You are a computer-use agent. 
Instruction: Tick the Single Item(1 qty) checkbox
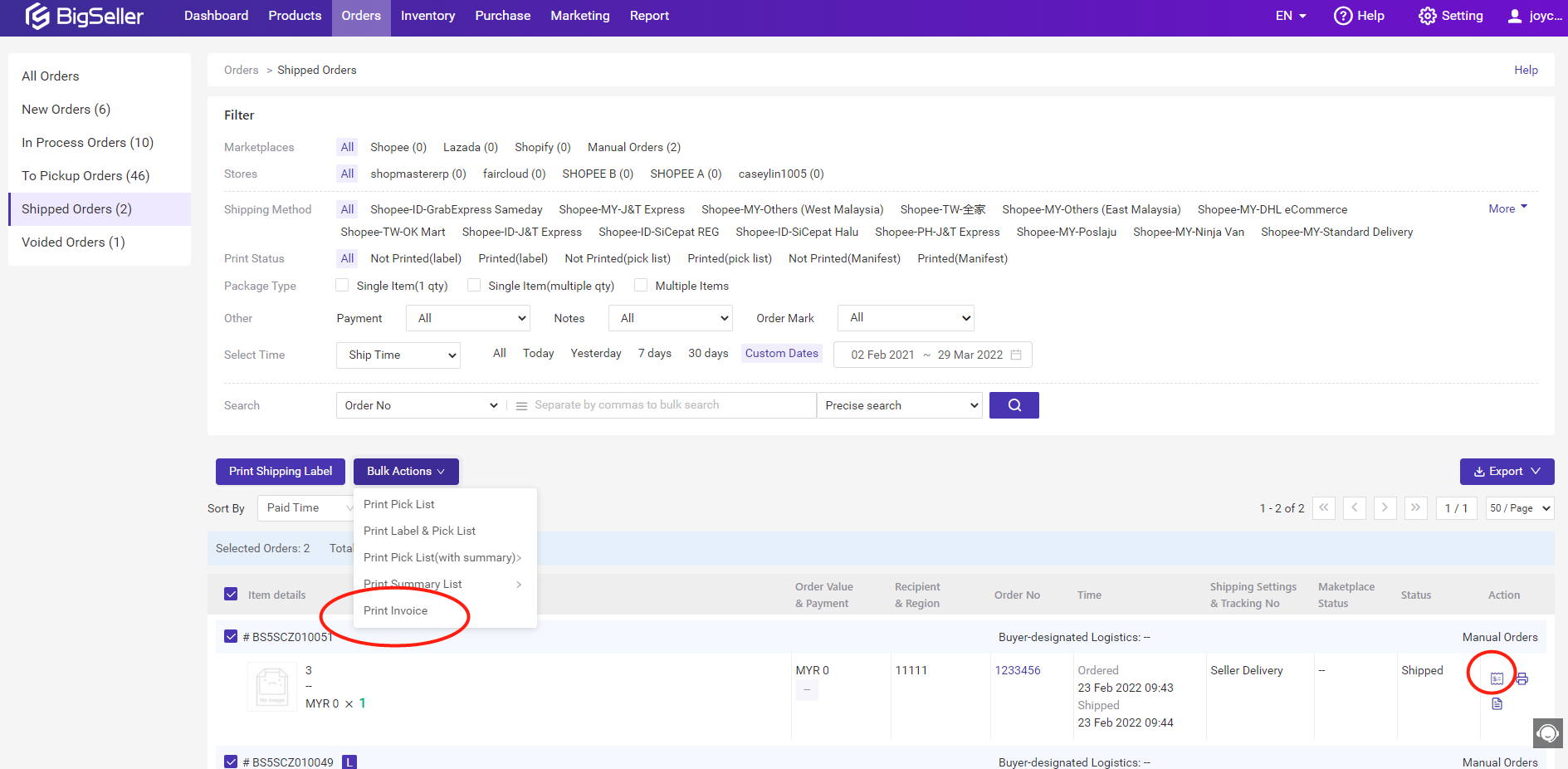click(342, 286)
